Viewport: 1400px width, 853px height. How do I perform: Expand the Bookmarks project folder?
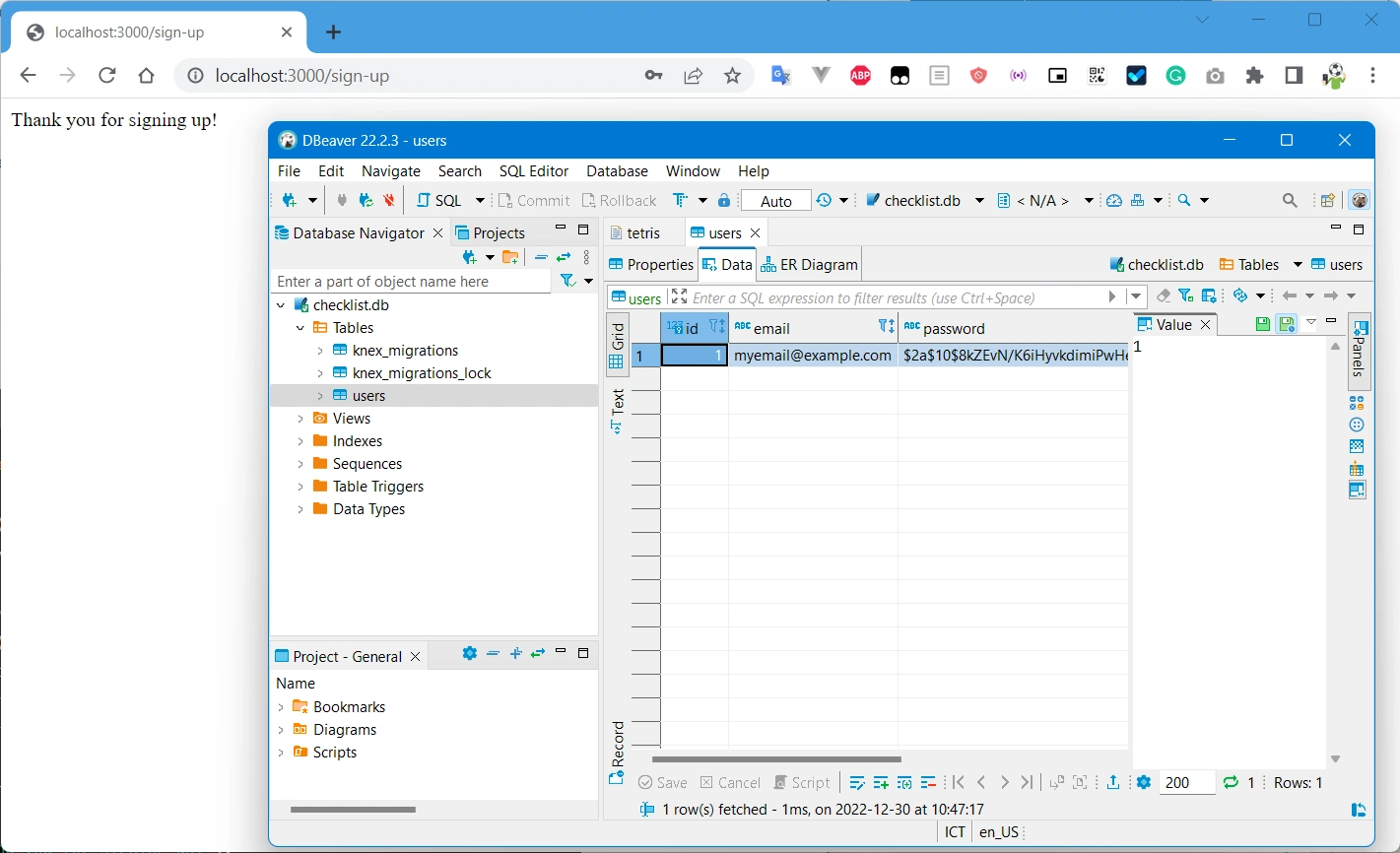tap(281, 707)
